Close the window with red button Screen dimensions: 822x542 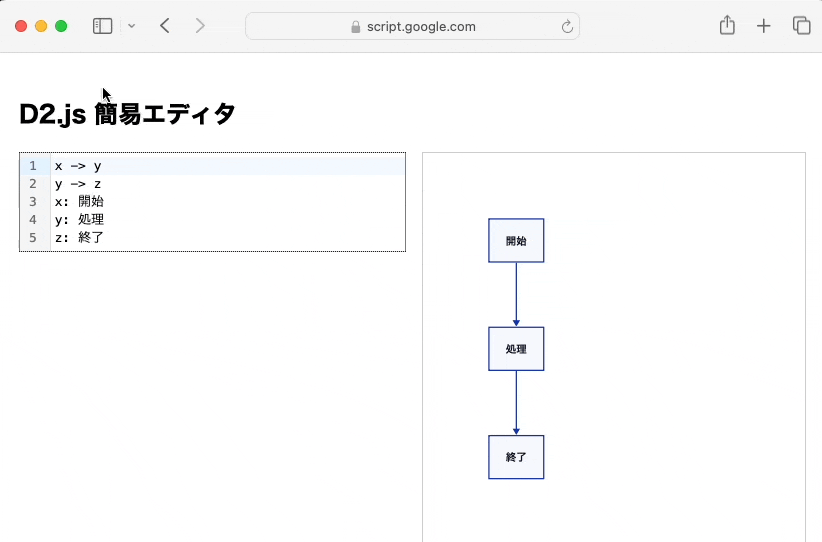tap(21, 26)
